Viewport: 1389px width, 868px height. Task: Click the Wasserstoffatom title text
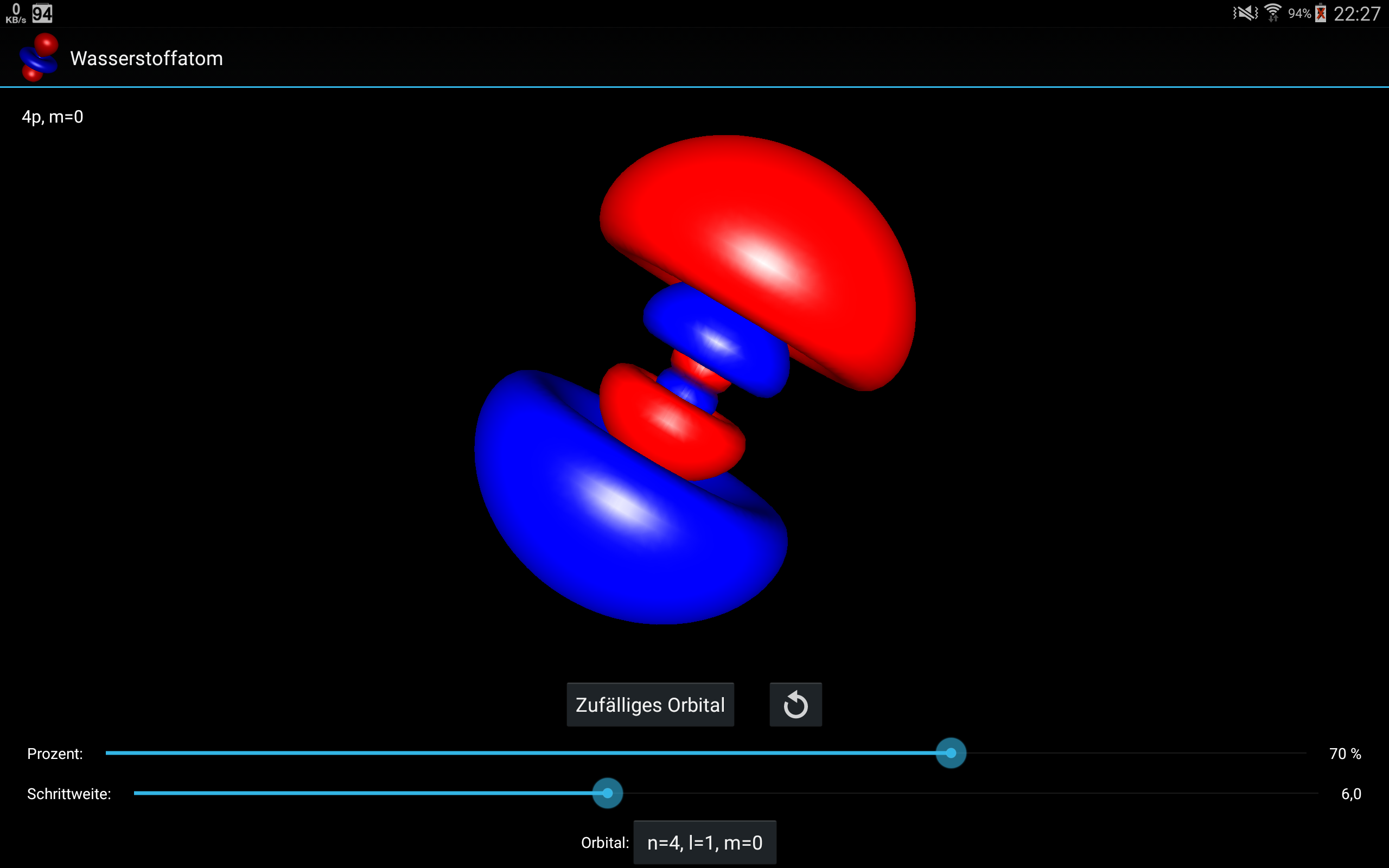point(146,59)
